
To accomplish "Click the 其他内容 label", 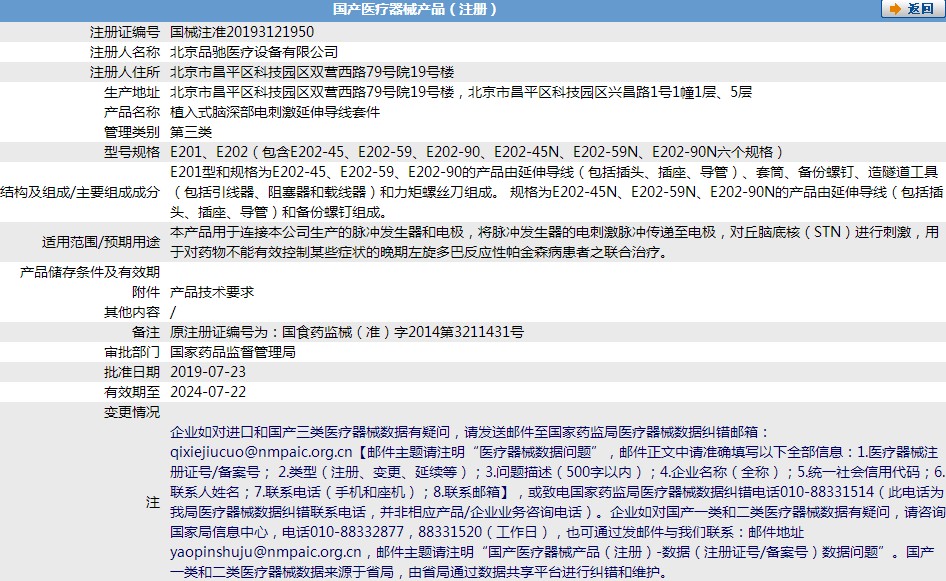I will click(132, 312).
